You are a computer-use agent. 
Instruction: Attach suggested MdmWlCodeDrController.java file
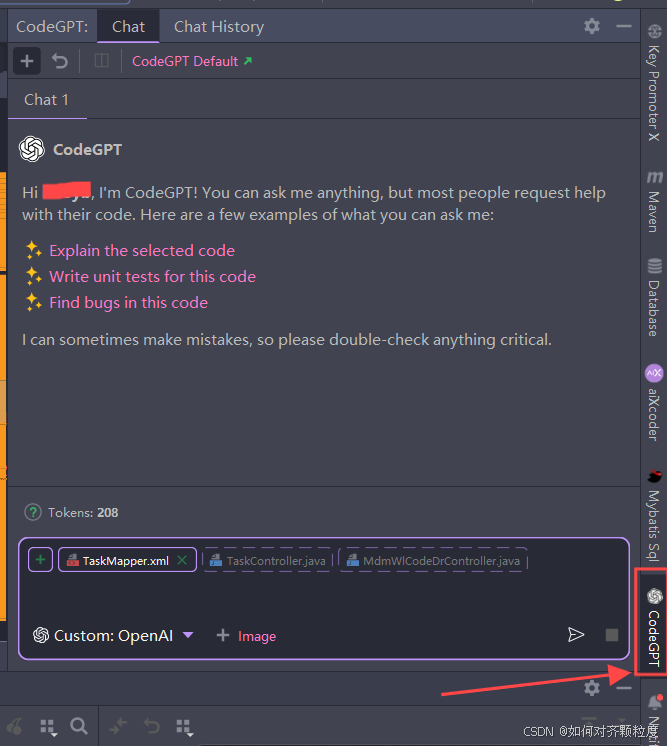click(x=433, y=560)
